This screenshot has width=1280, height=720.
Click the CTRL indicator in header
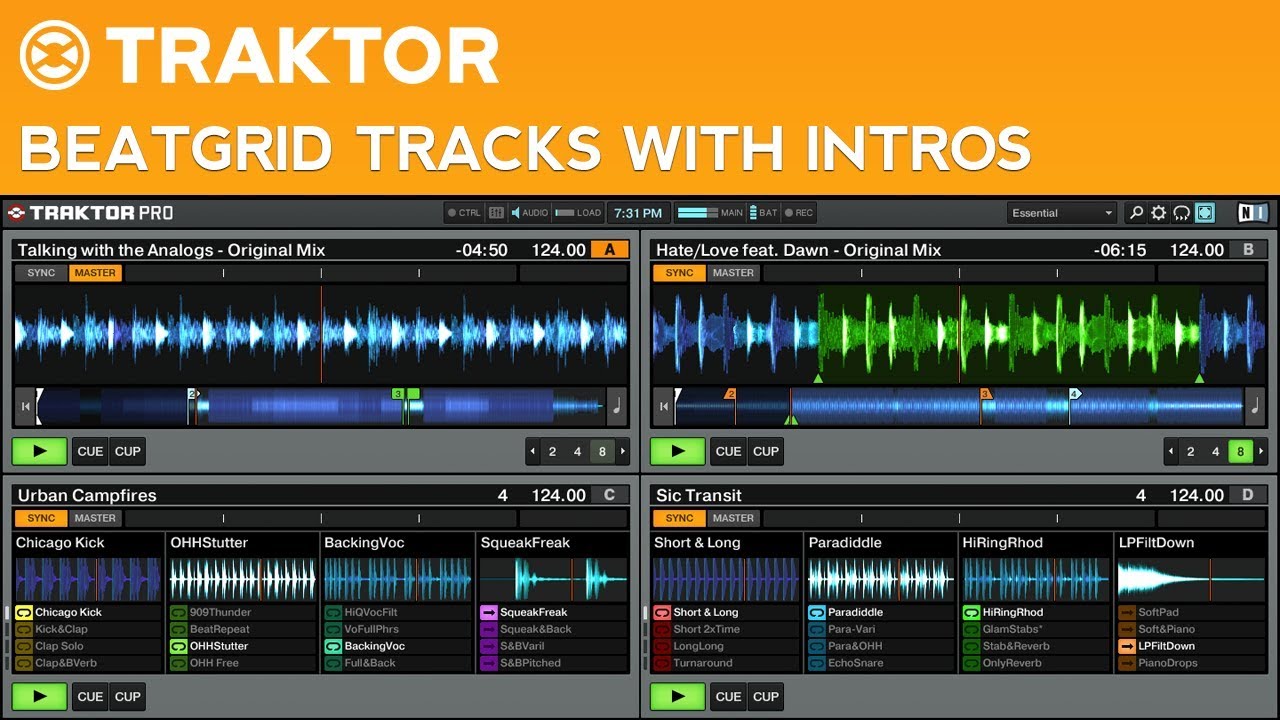pyautogui.click(x=464, y=213)
